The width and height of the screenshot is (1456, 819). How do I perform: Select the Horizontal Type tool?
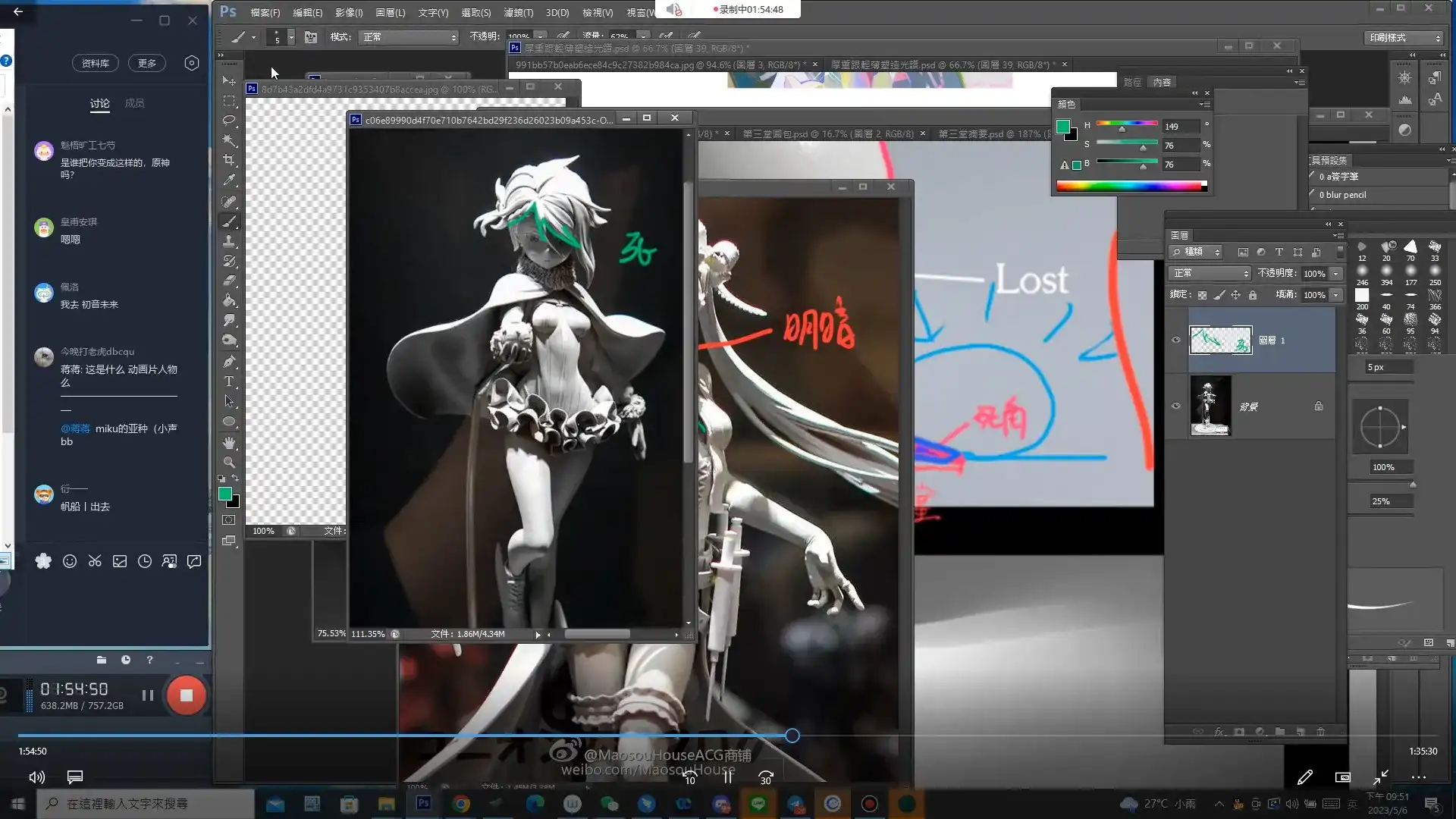pyautogui.click(x=228, y=381)
